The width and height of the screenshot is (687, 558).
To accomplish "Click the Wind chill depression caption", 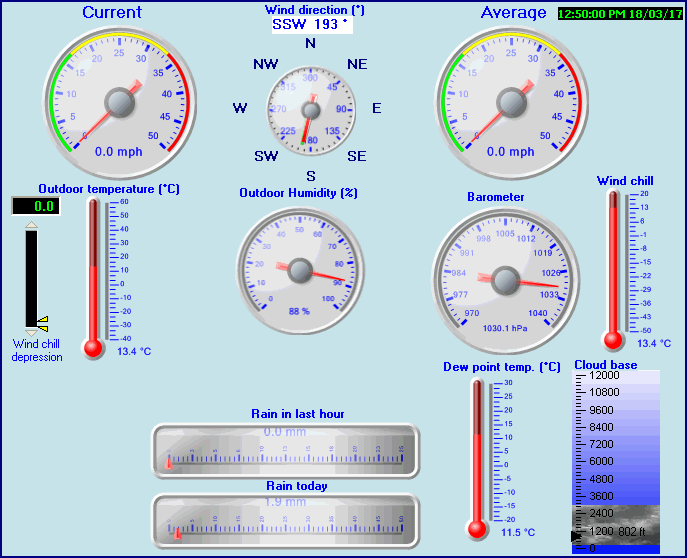I will tap(37, 350).
